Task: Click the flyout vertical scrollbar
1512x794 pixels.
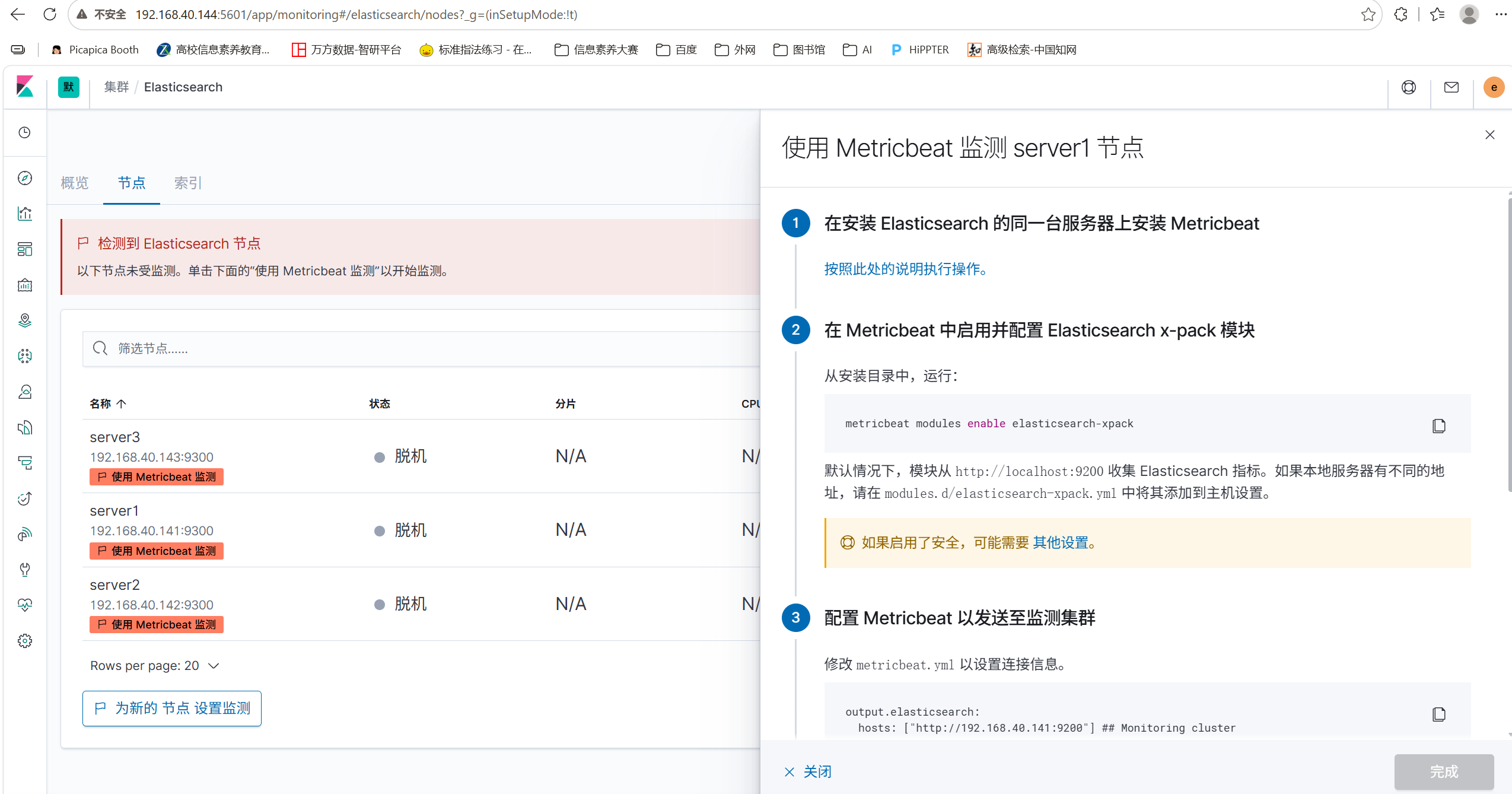Action: 1509,344
